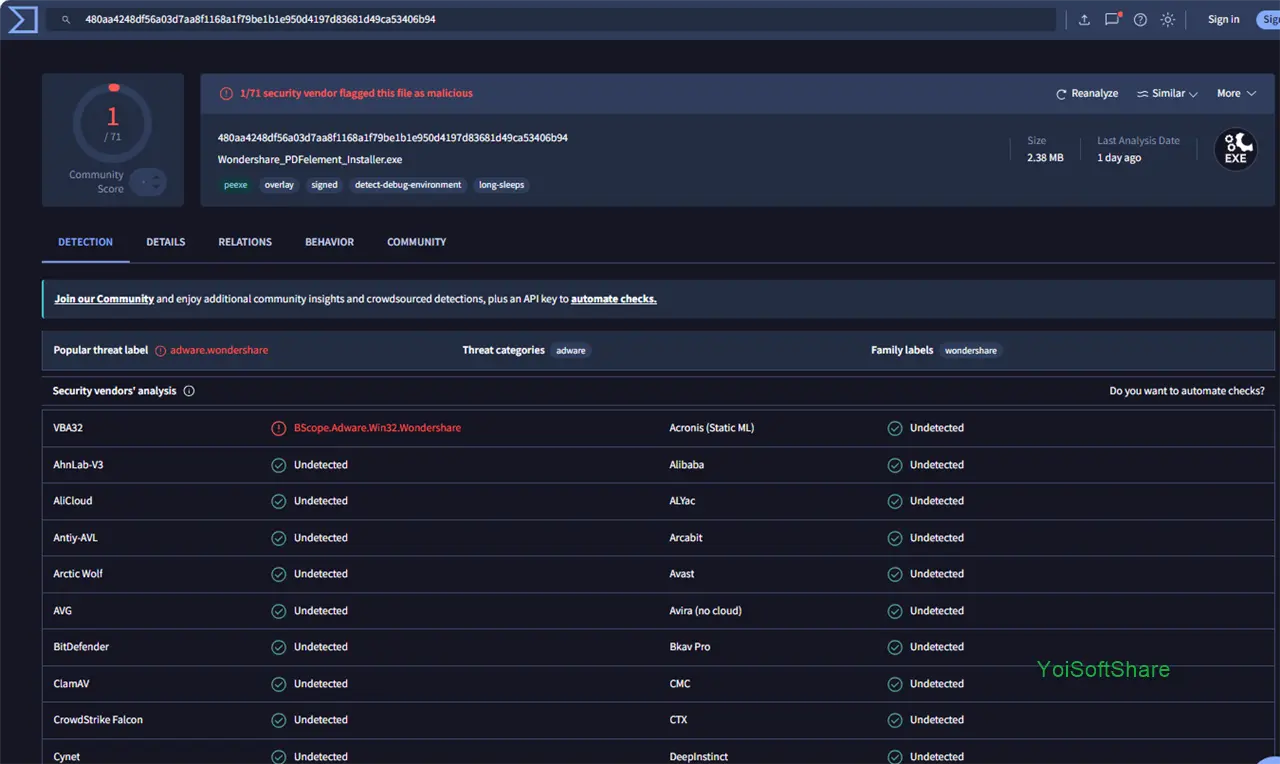Select the long-sleeps tag
Screen dimensions: 1280x764
click(501, 185)
